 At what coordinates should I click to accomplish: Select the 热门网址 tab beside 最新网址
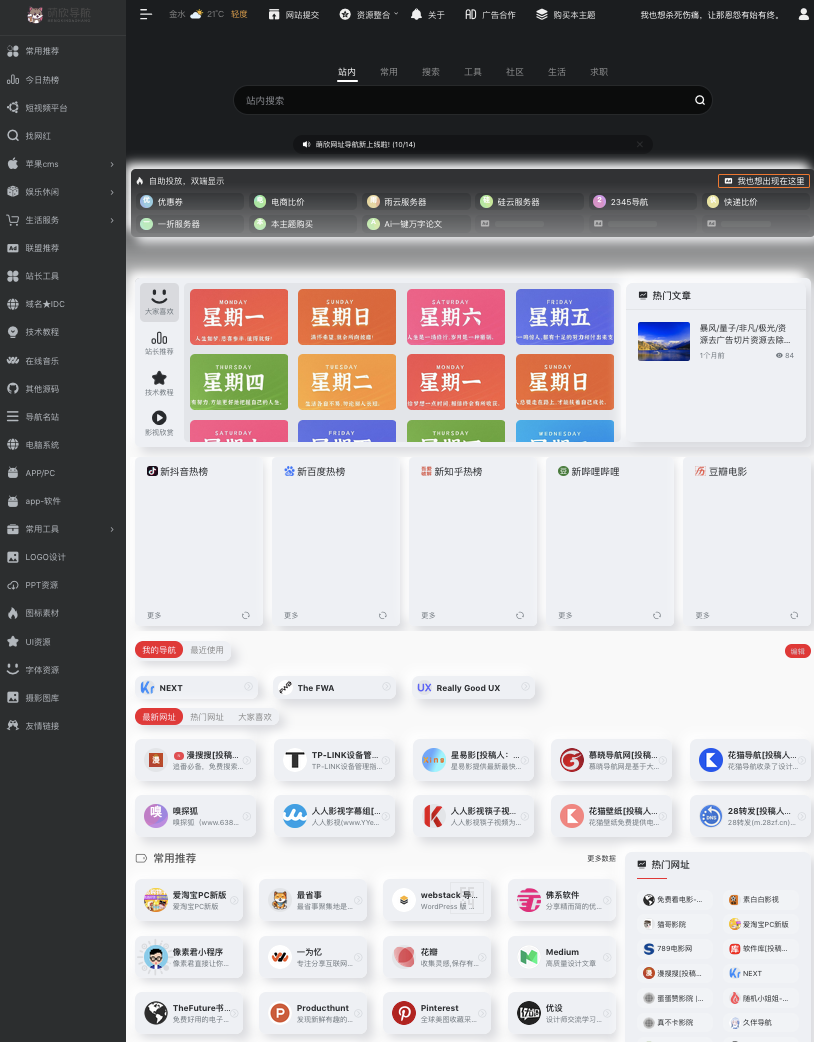(207, 717)
